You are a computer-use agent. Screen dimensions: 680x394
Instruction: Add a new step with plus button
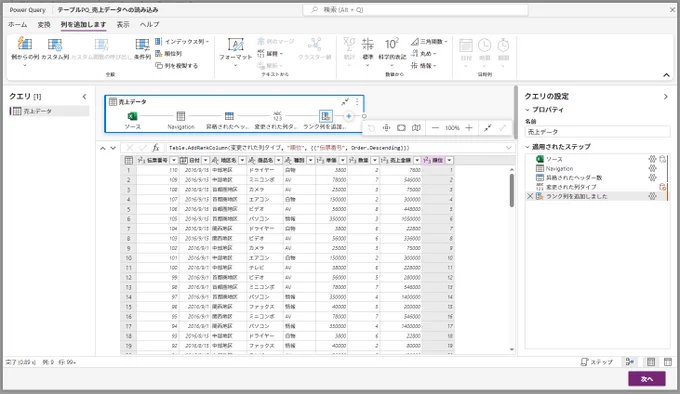tap(348, 116)
